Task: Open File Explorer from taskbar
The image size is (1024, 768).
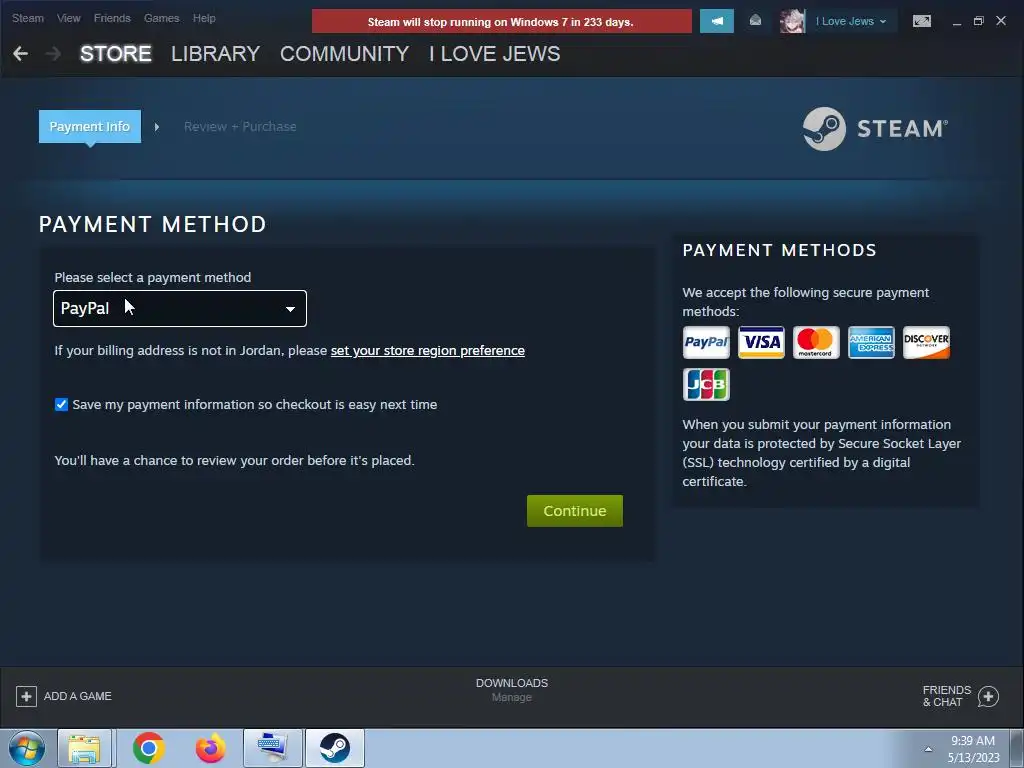Action: coord(85,748)
